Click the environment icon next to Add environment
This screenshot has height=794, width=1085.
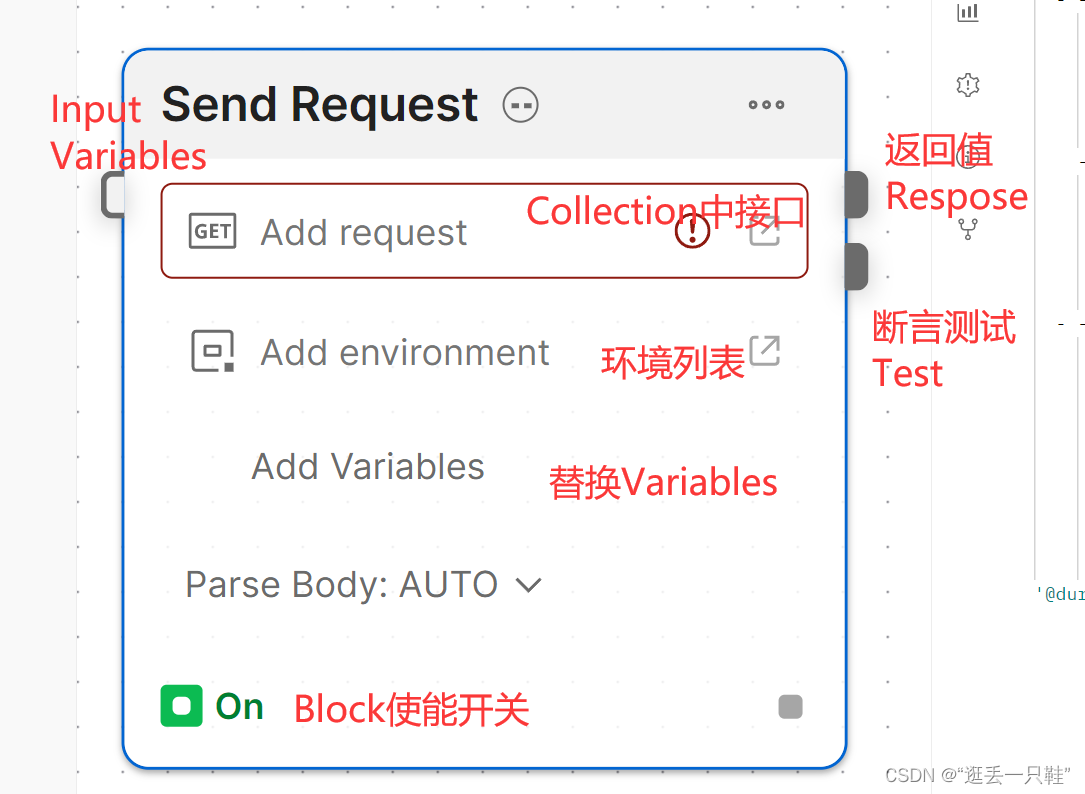[212, 351]
